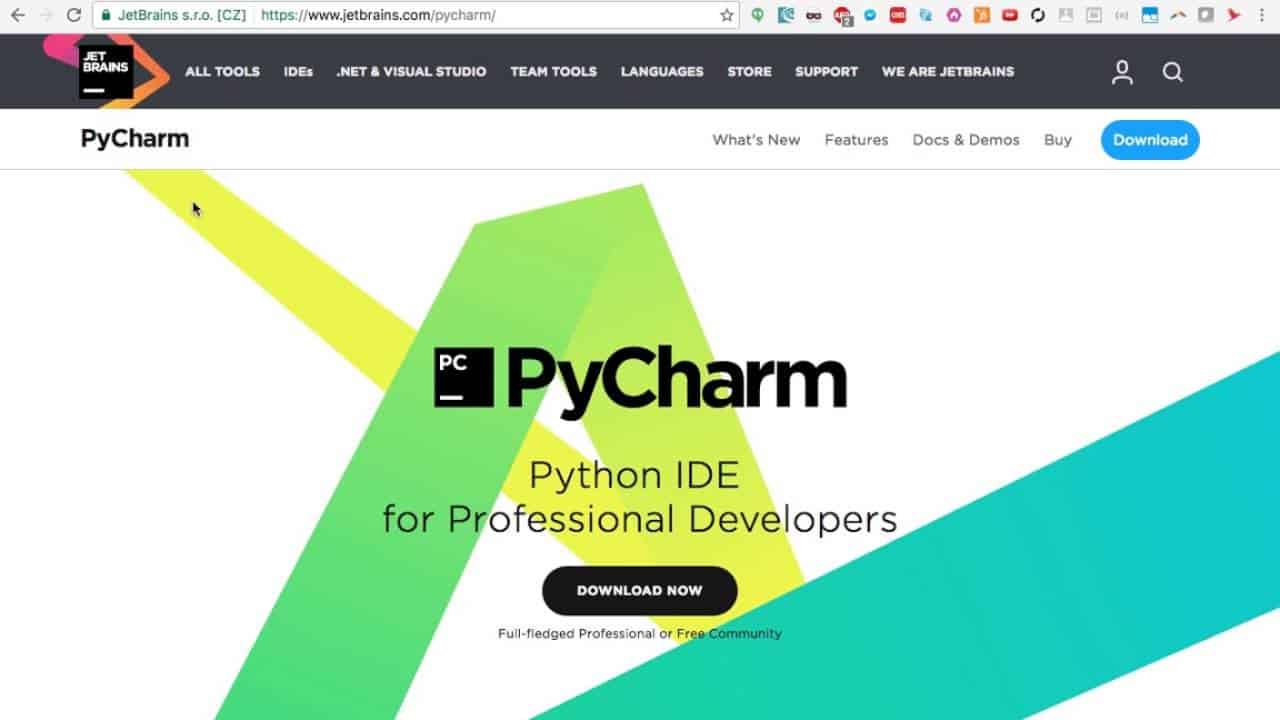
Task: Click the green speech-bubble extension icon
Action: click(757, 15)
